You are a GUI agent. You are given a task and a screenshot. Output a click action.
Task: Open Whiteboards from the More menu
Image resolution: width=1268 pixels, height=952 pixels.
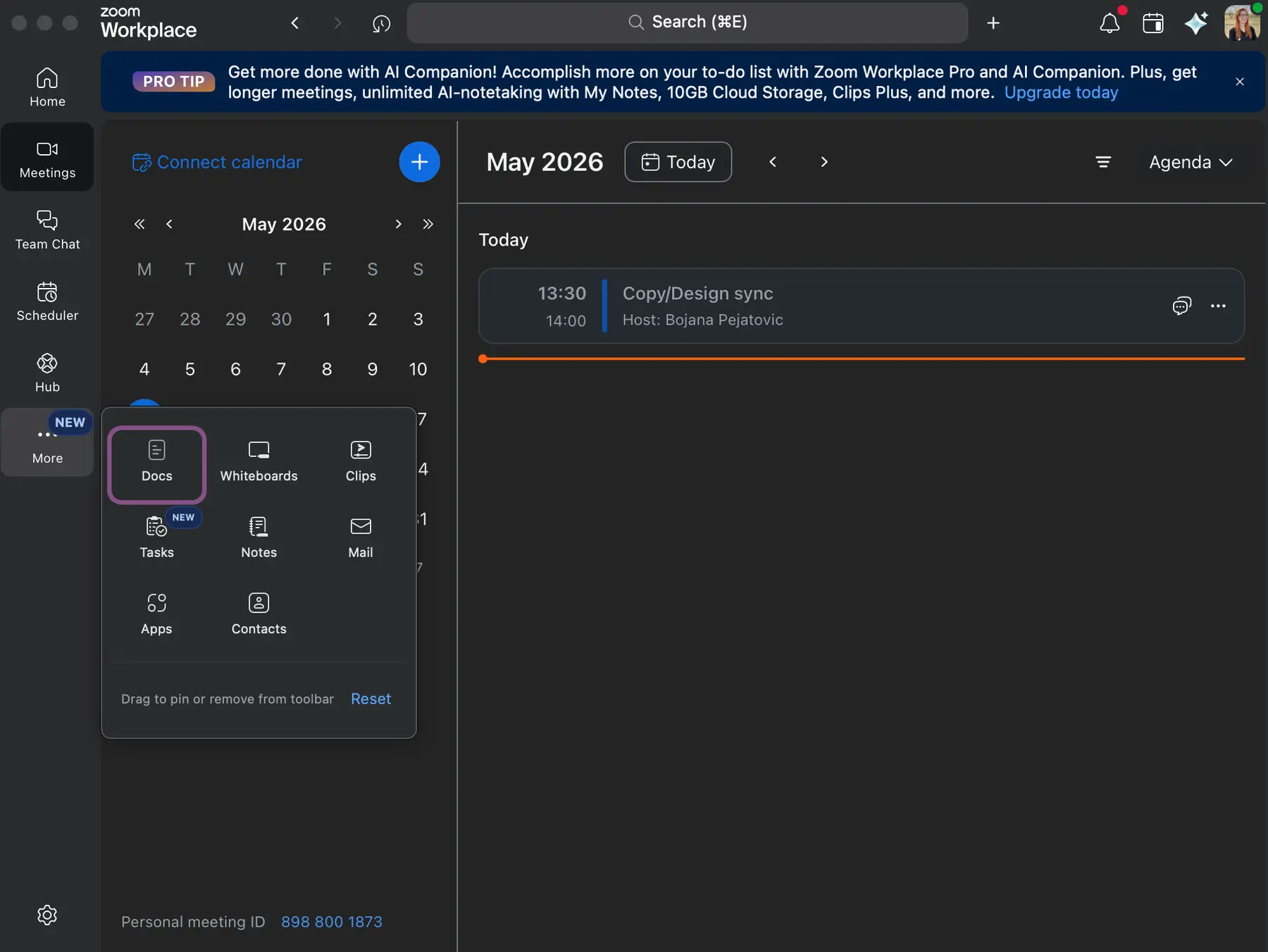pos(259,463)
